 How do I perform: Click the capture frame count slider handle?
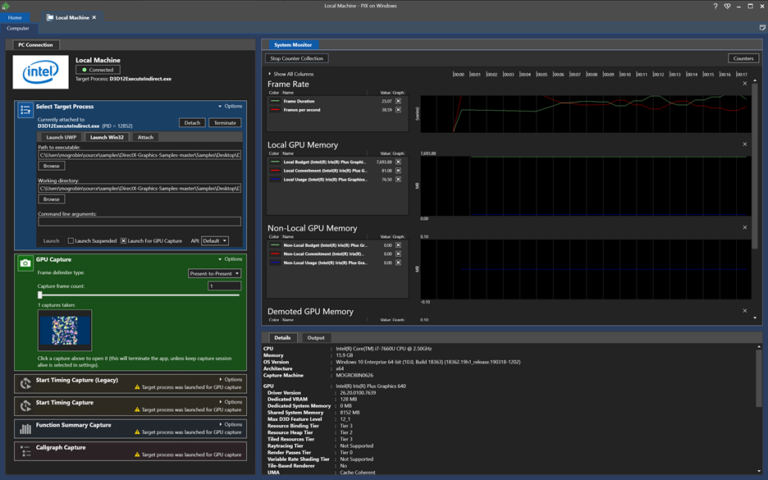click(40, 295)
